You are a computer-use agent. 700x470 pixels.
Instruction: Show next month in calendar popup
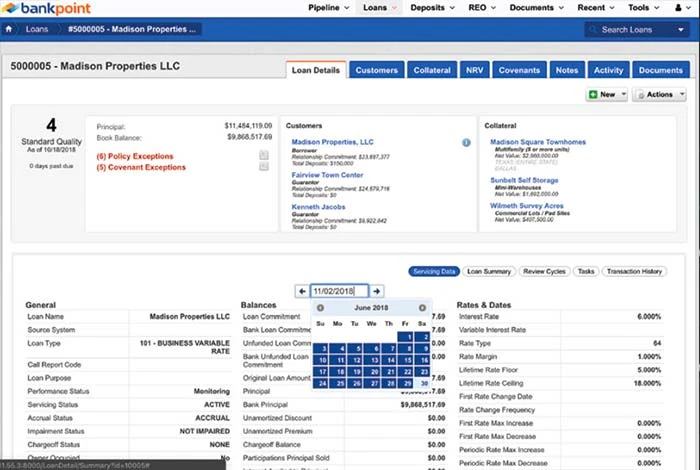click(422, 308)
